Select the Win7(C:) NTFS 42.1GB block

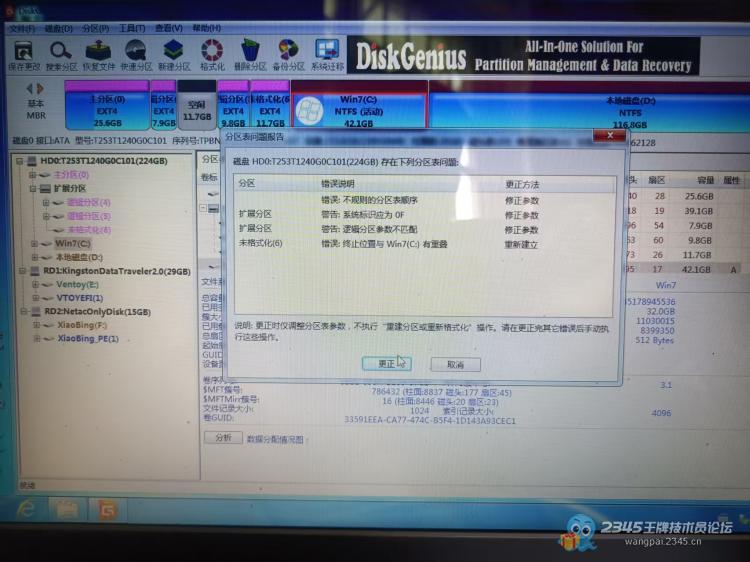click(x=359, y=106)
